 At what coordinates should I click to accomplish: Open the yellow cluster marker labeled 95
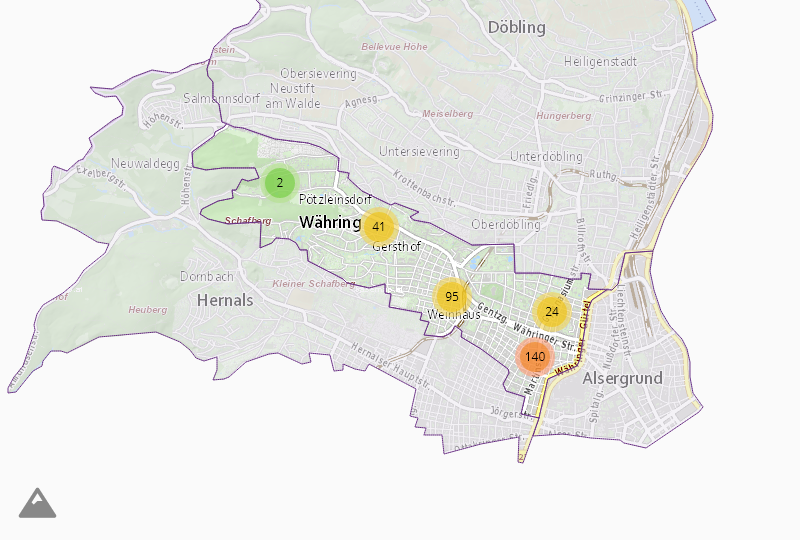pos(452,297)
